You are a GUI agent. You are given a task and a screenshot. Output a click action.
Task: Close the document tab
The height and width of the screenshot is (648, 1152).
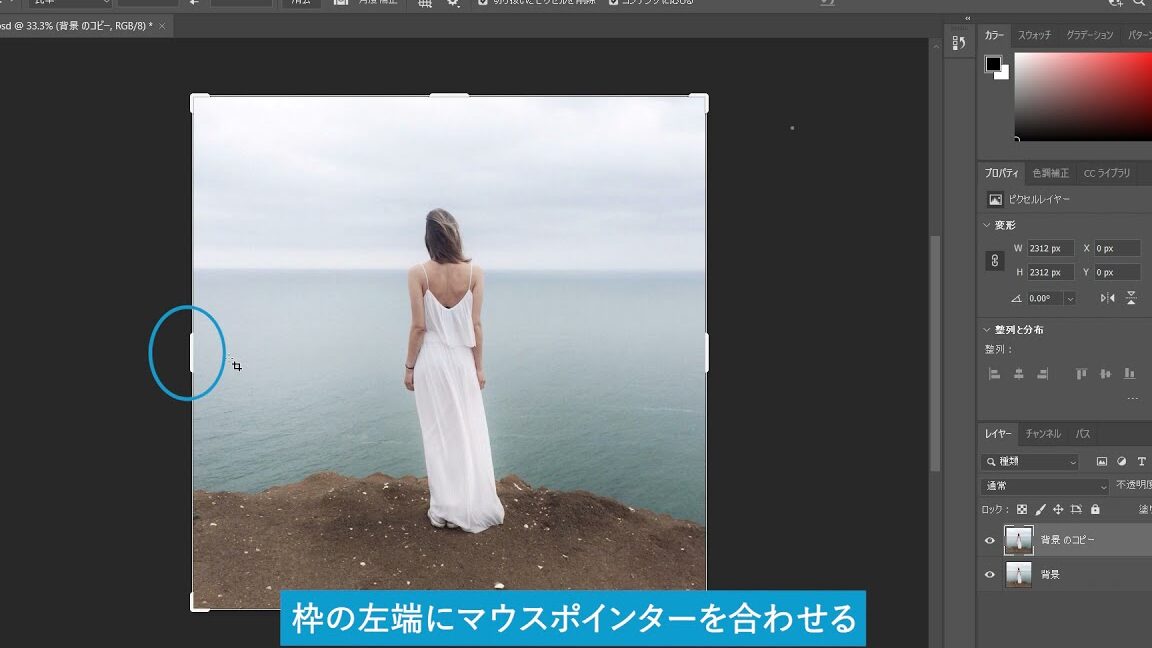click(162, 26)
